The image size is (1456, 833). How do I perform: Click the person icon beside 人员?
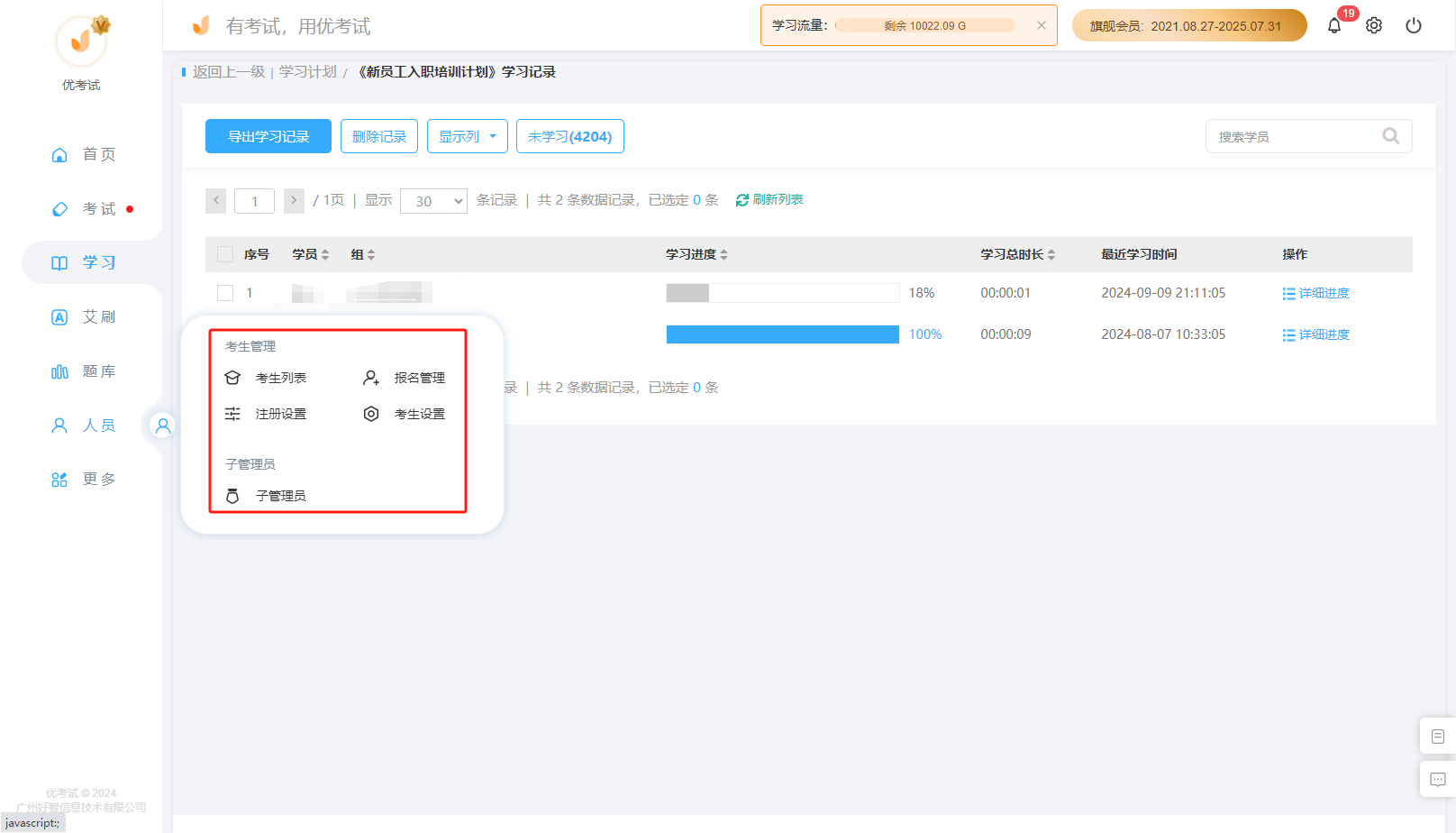[x=59, y=426]
